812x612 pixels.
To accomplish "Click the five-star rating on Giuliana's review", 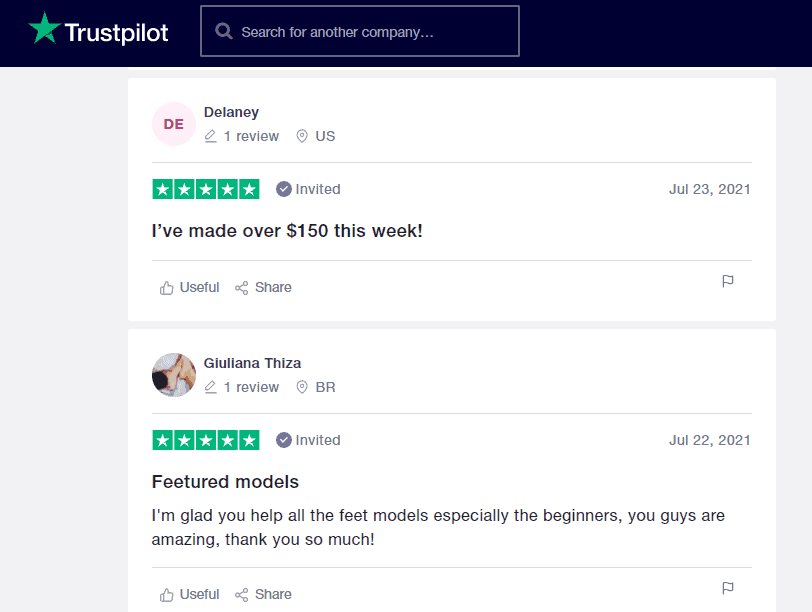I will 206,441.
